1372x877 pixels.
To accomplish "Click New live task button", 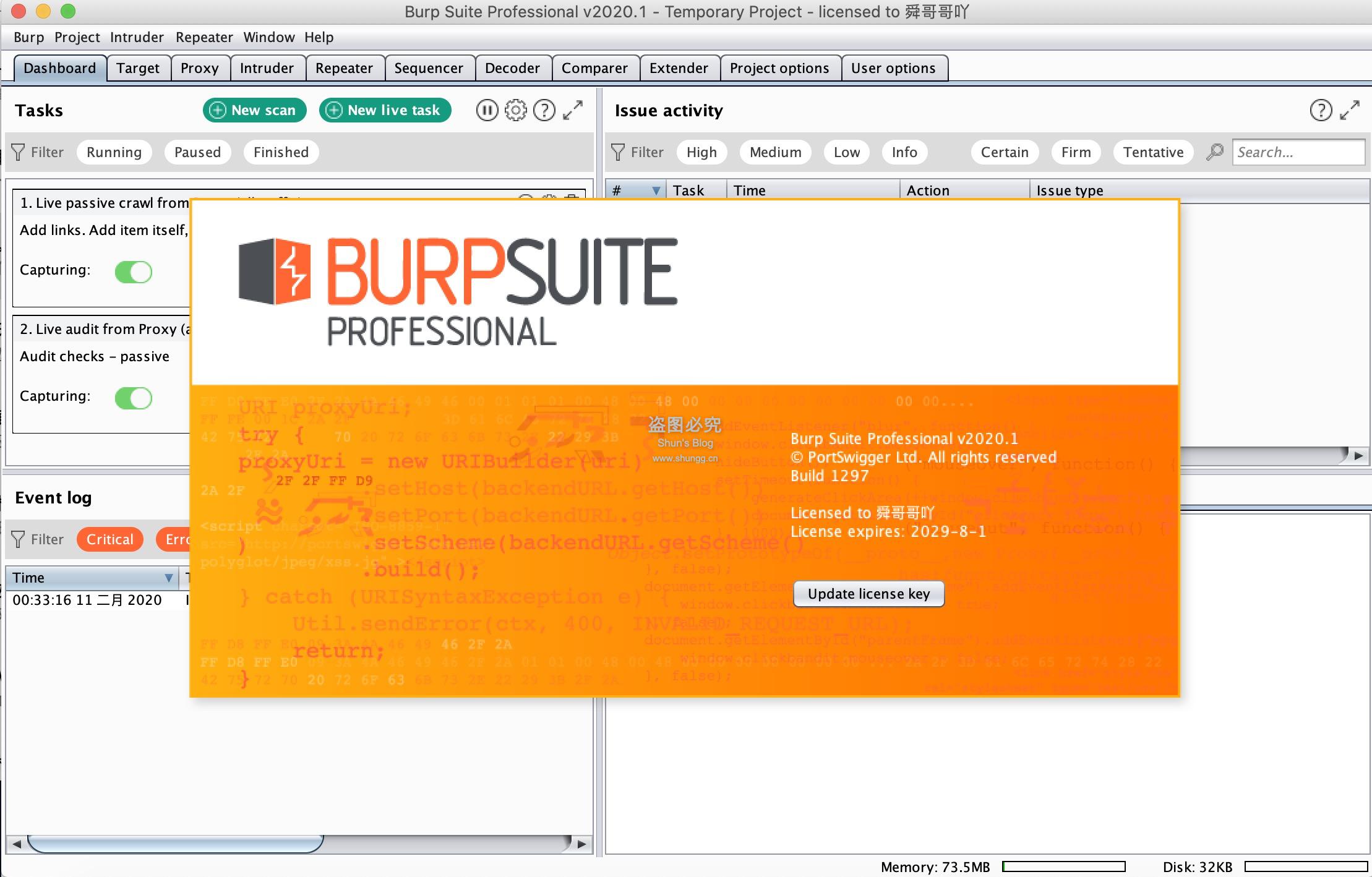I will pos(385,110).
